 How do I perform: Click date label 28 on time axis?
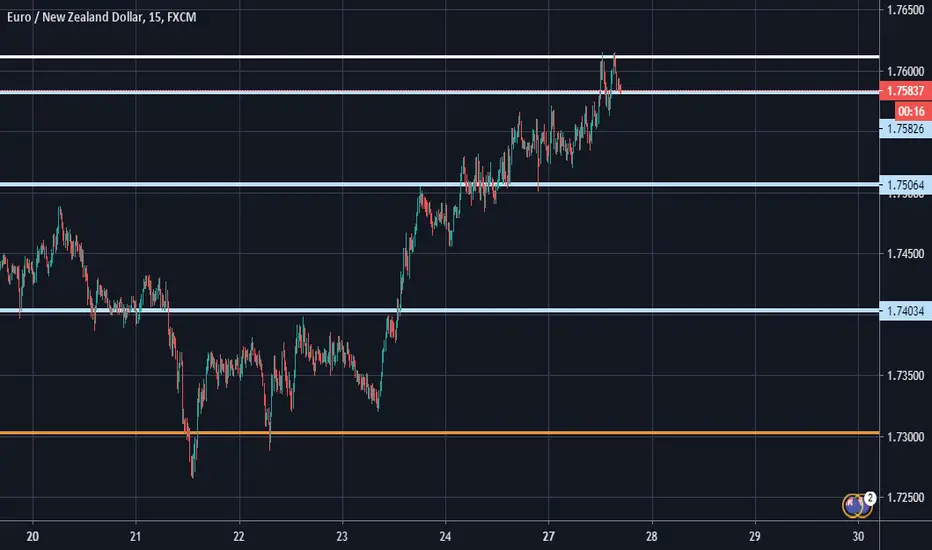(x=651, y=536)
